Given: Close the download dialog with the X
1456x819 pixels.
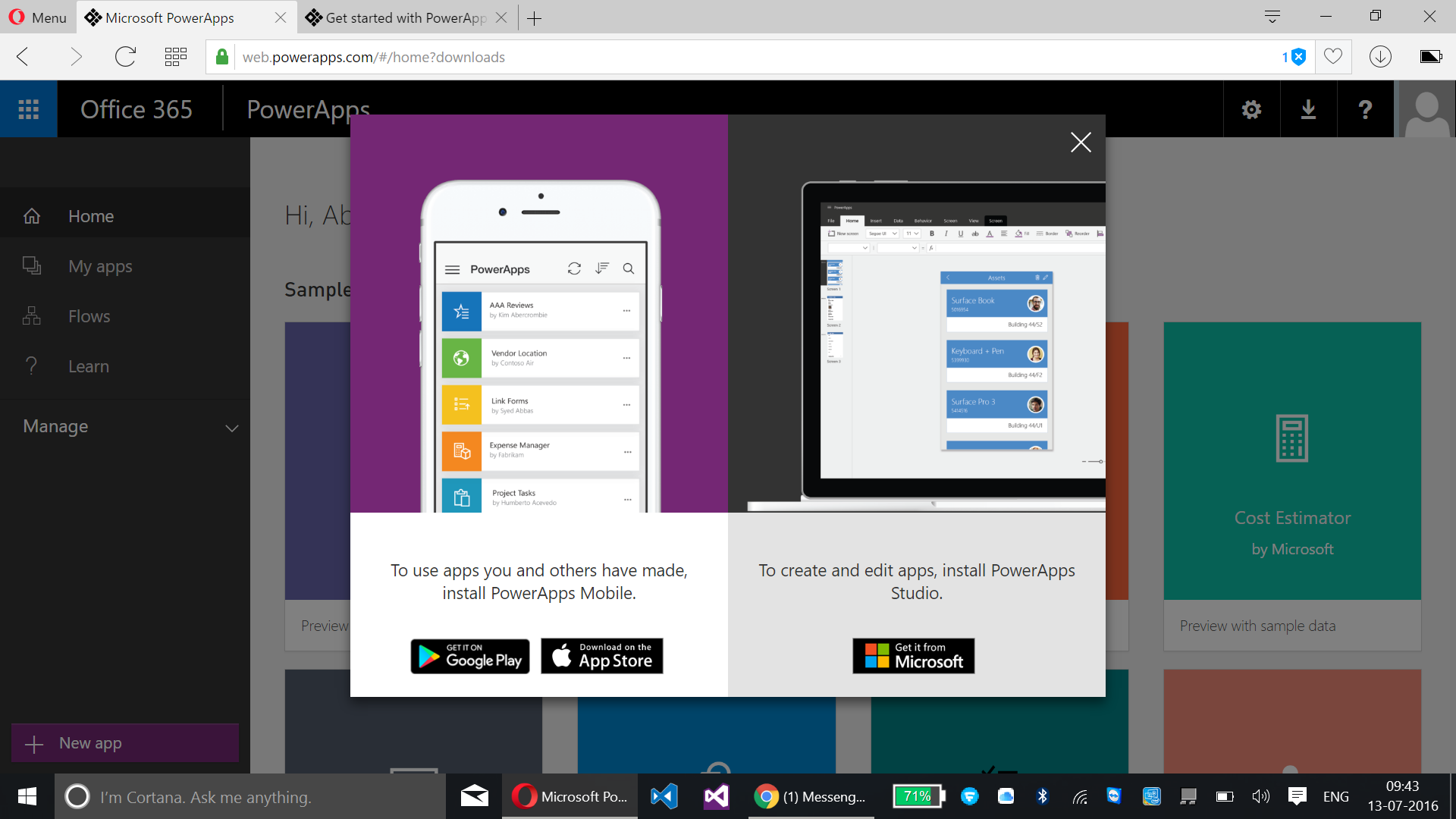Looking at the screenshot, I should pyautogui.click(x=1081, y=142).
